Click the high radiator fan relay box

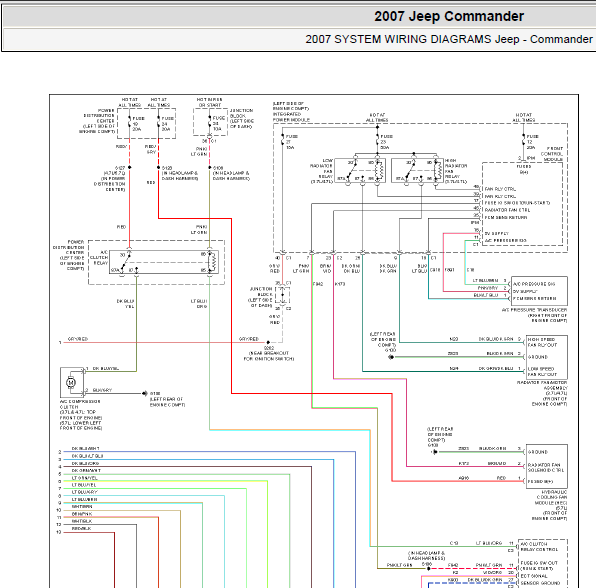point(417,170)
